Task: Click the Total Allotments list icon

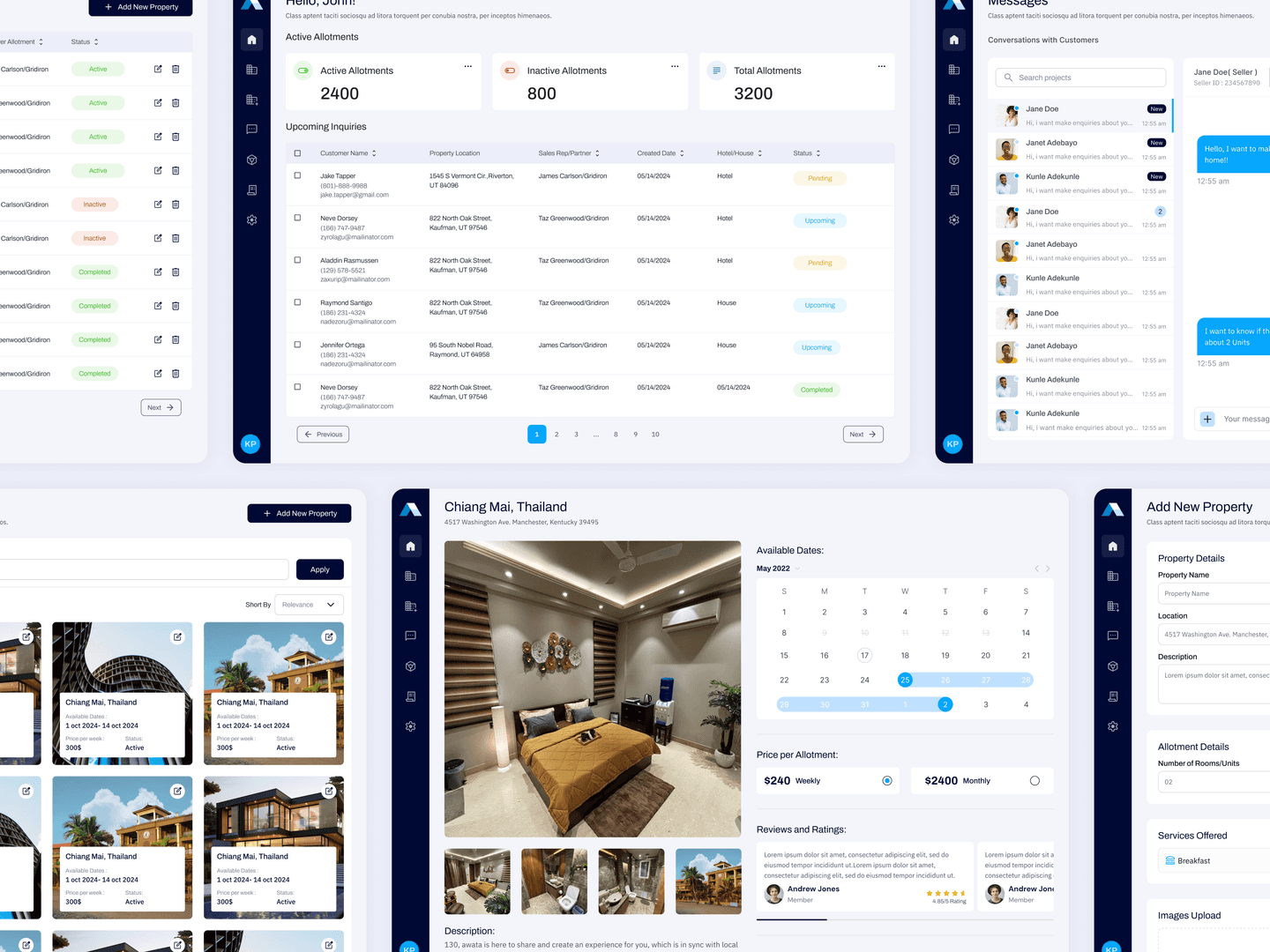Action: [x=716, y=71]
